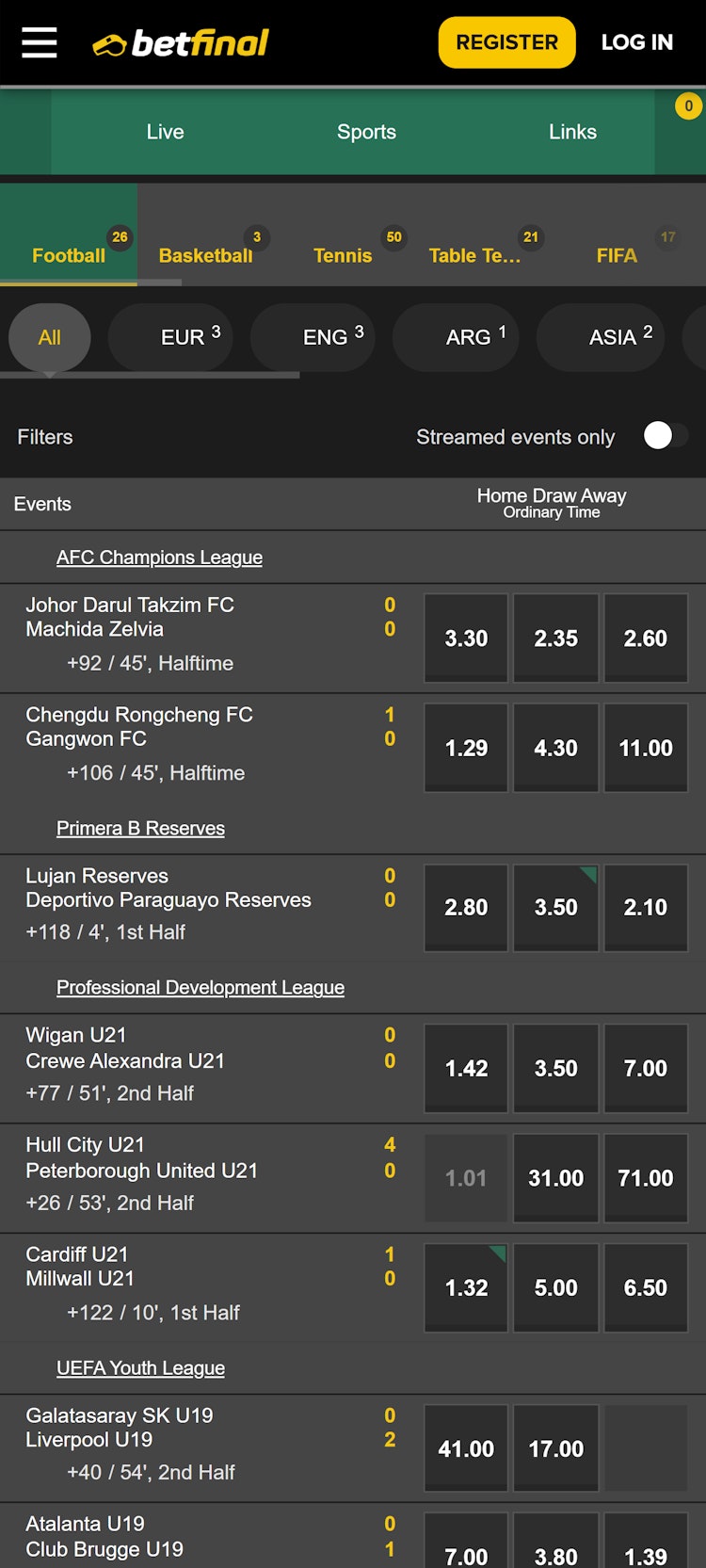
Task: Open AFC Champions League link
Action: click(159, 558)
